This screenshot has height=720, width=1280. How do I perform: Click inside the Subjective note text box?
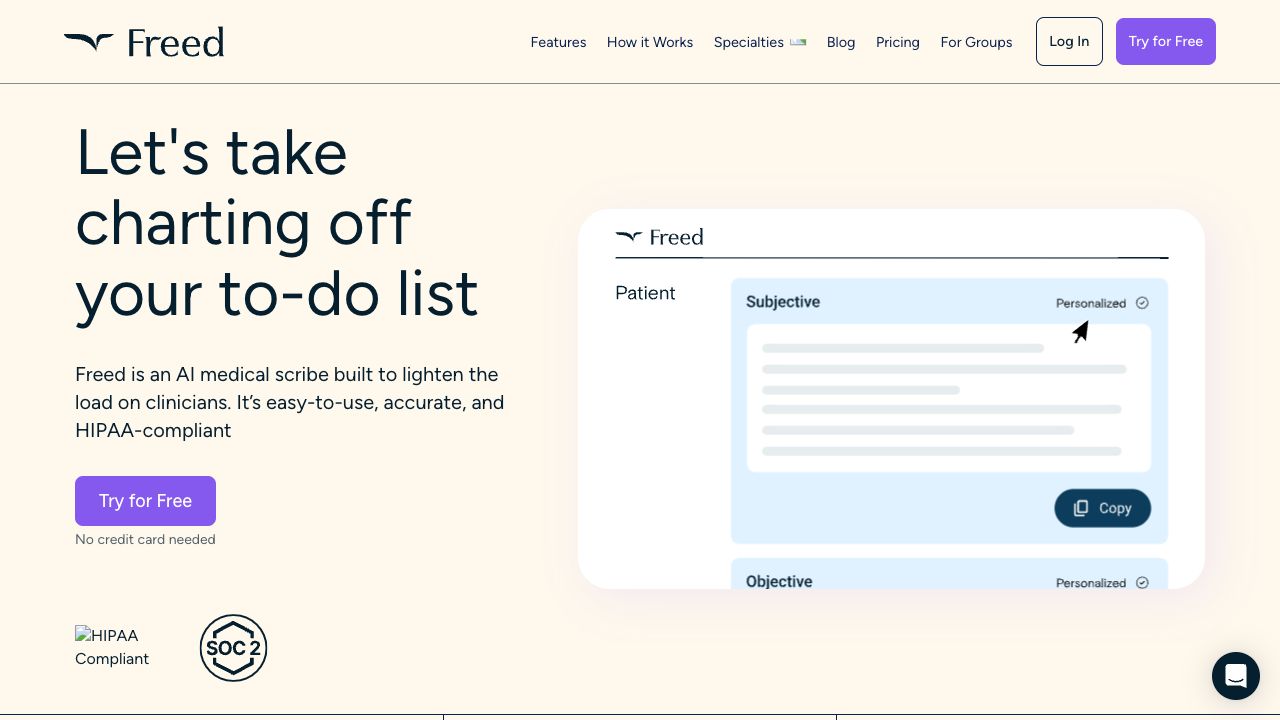point(948,398)
